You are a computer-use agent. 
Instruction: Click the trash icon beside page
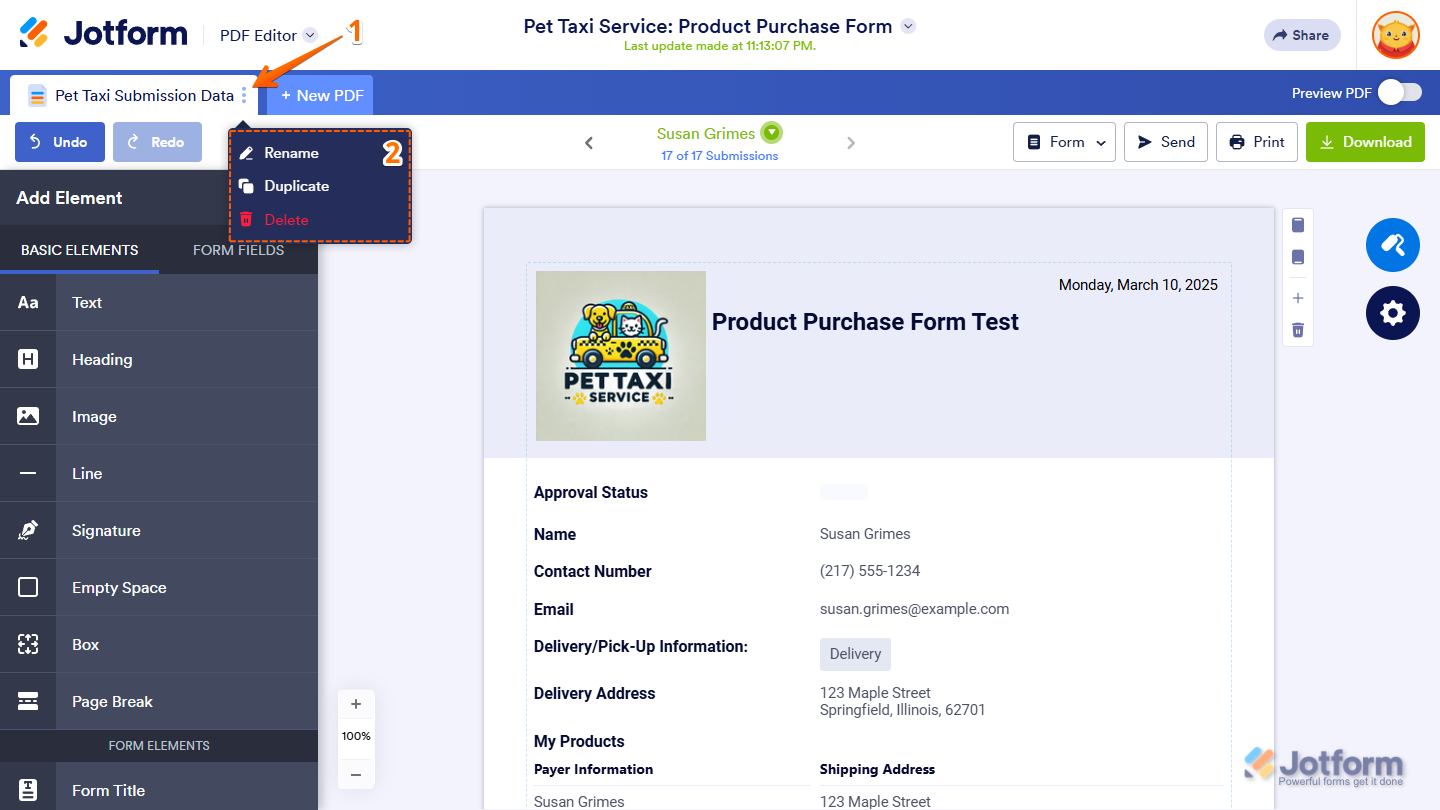click(x=1298, y=330)
